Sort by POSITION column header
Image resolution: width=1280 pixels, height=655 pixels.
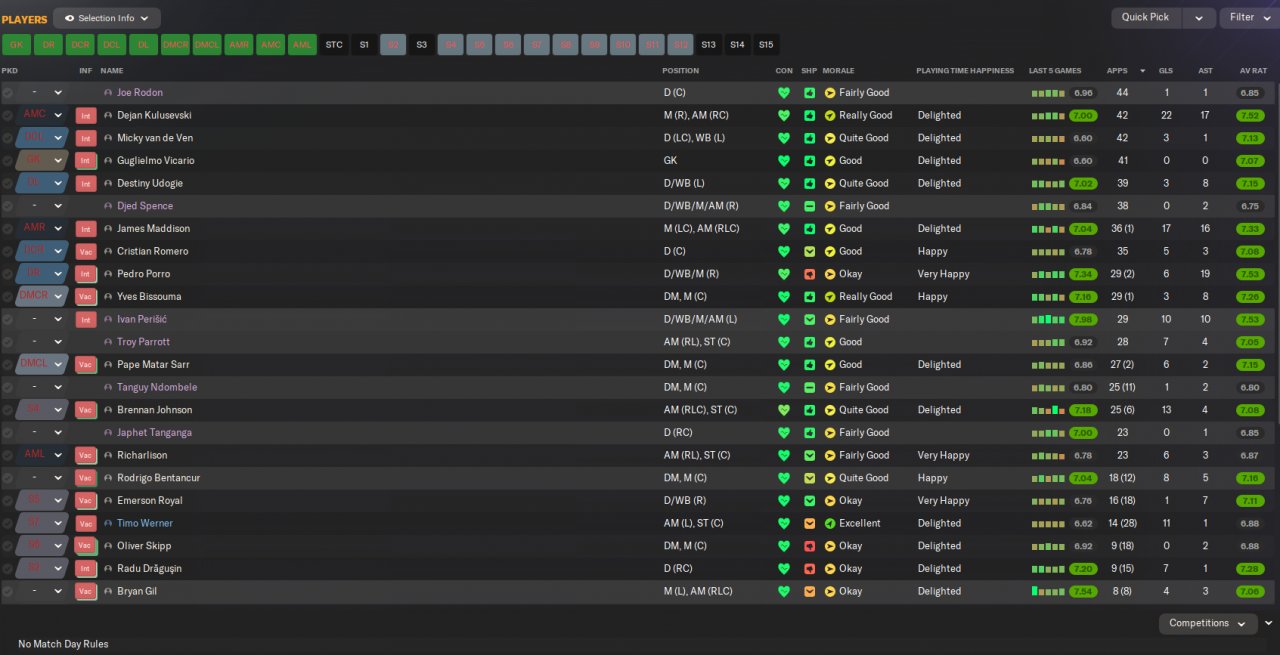(680, 71)
